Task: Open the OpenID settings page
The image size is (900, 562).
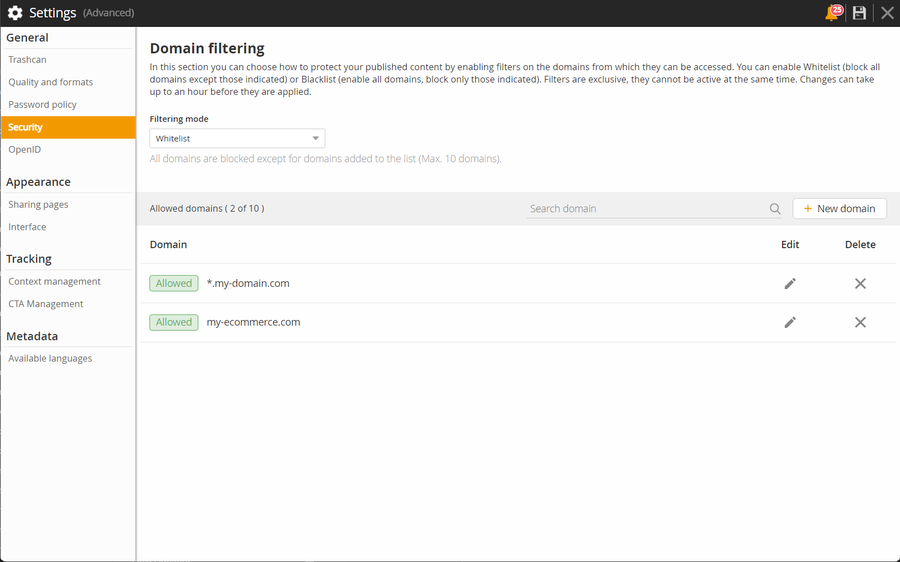Action: click(x=25, y=149)
